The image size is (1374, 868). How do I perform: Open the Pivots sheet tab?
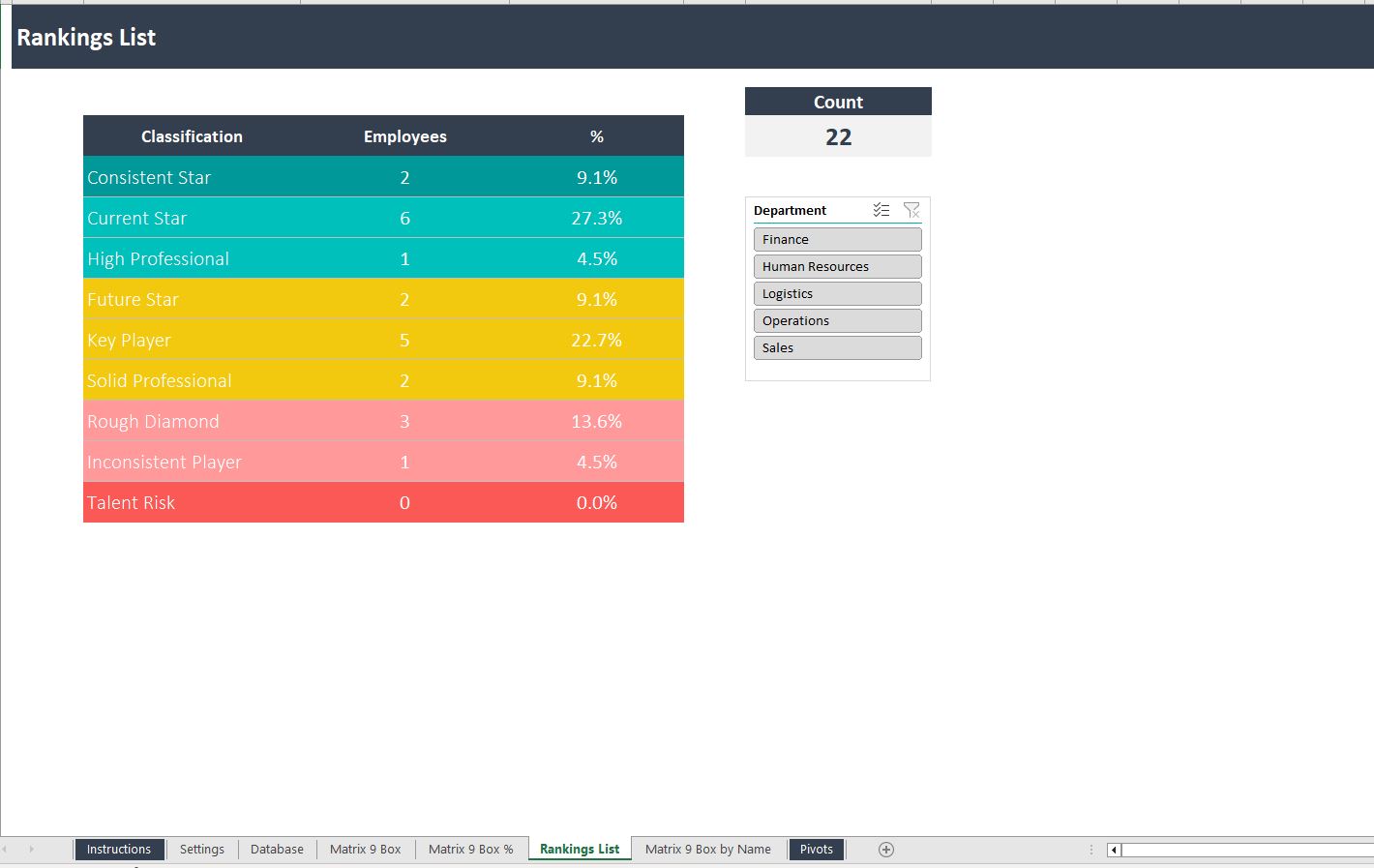(816, 850)
